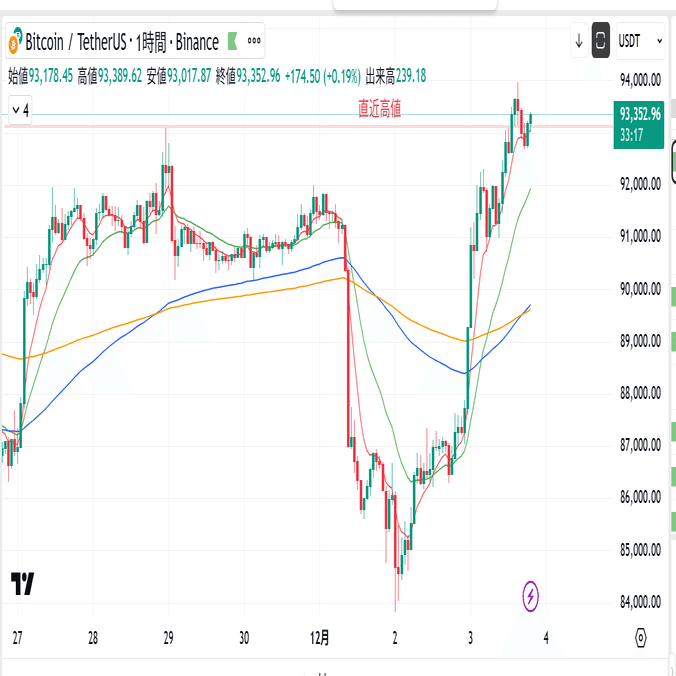This screenshot has width=676, height=676.
Task: Click the 12月 date label on time axis
Action: [321, 637]
